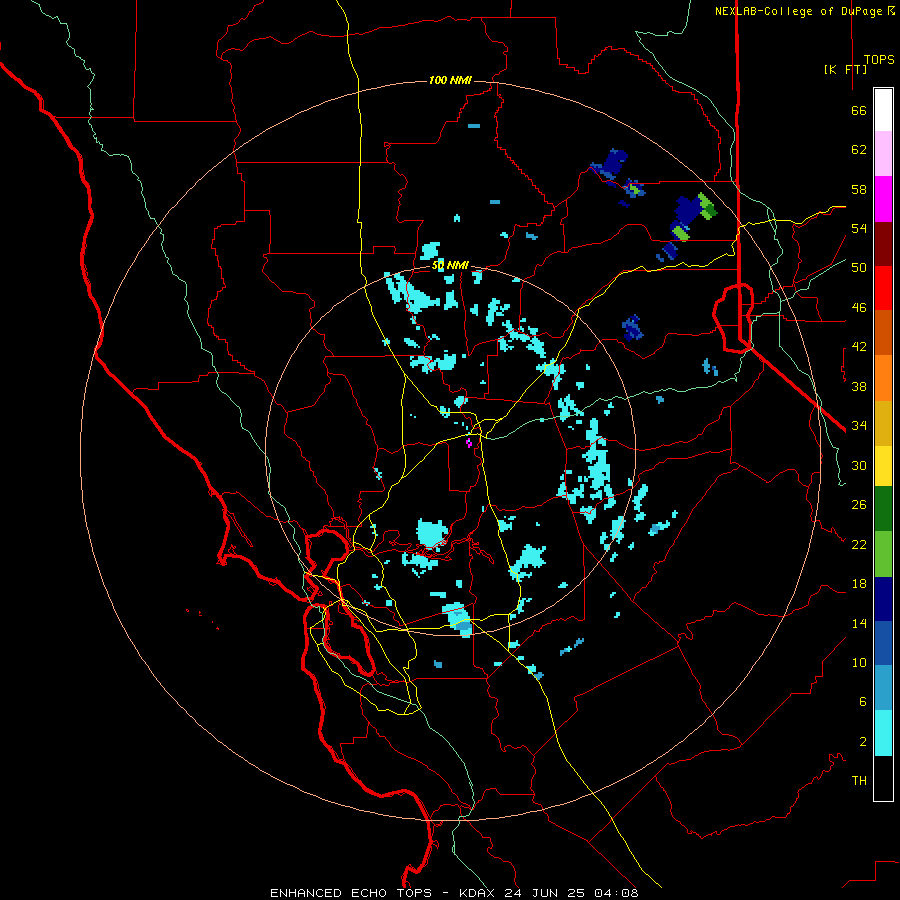Click the gold swatch in the legend
The width and height of the screenshot is (900, 900).
[883, 423]
